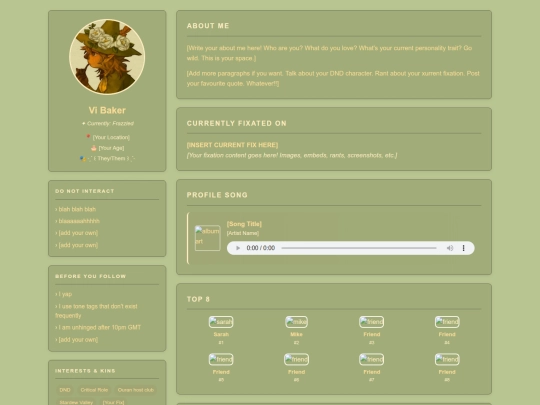Click the 'I use tone tags' item
This screenshot has width=540, height=405.
(x=96, y=311)
